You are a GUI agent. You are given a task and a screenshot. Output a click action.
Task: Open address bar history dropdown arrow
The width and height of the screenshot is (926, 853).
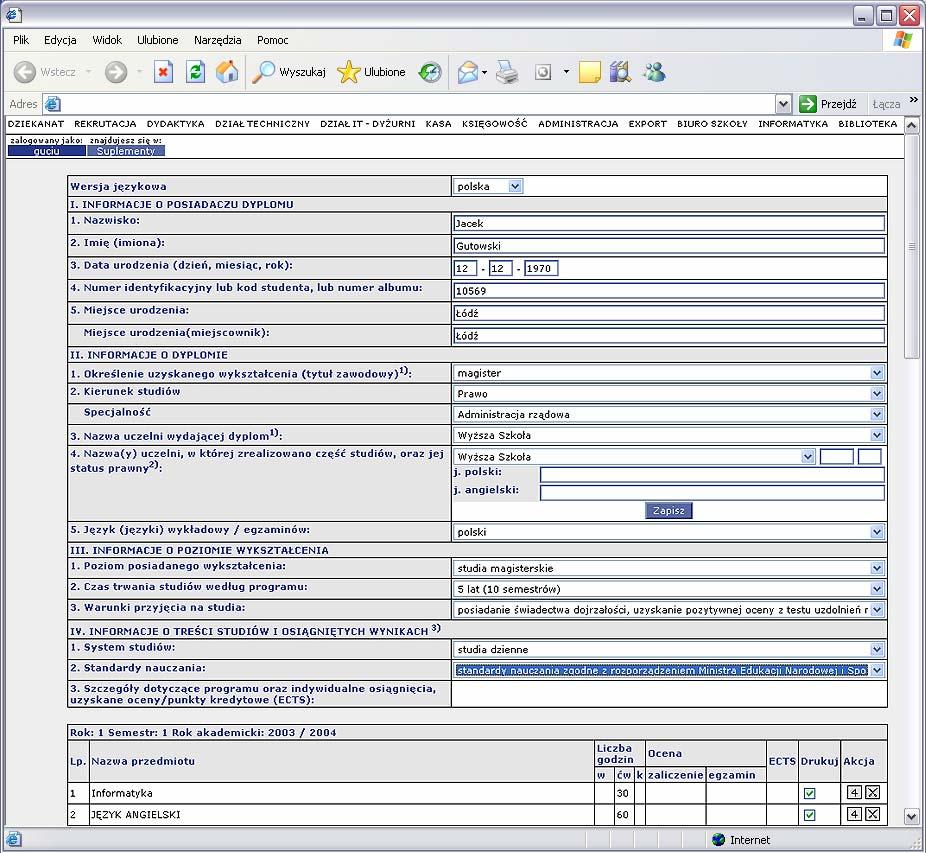783,104
